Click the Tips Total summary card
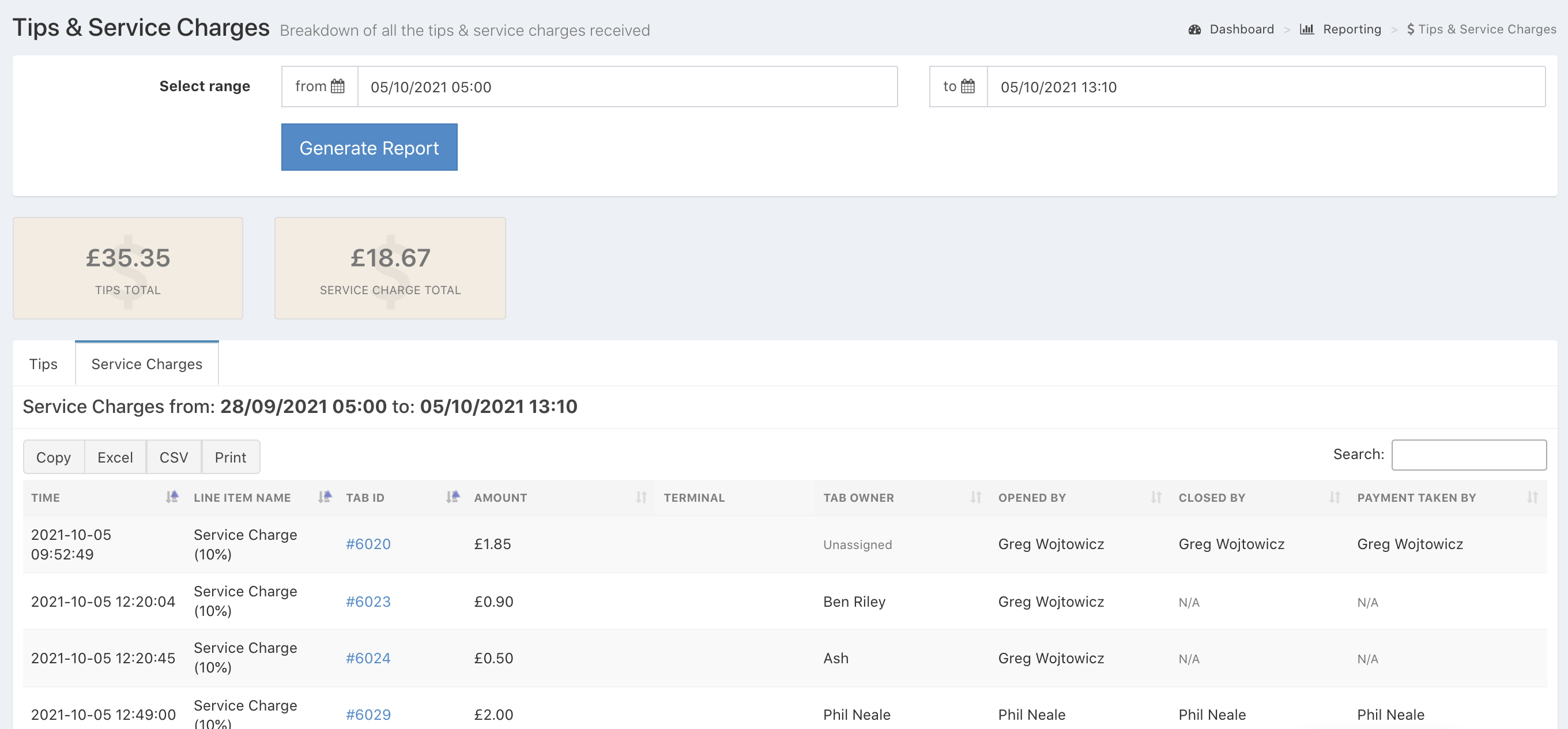The image size is (1568, 729). click(x=128, y=268)
